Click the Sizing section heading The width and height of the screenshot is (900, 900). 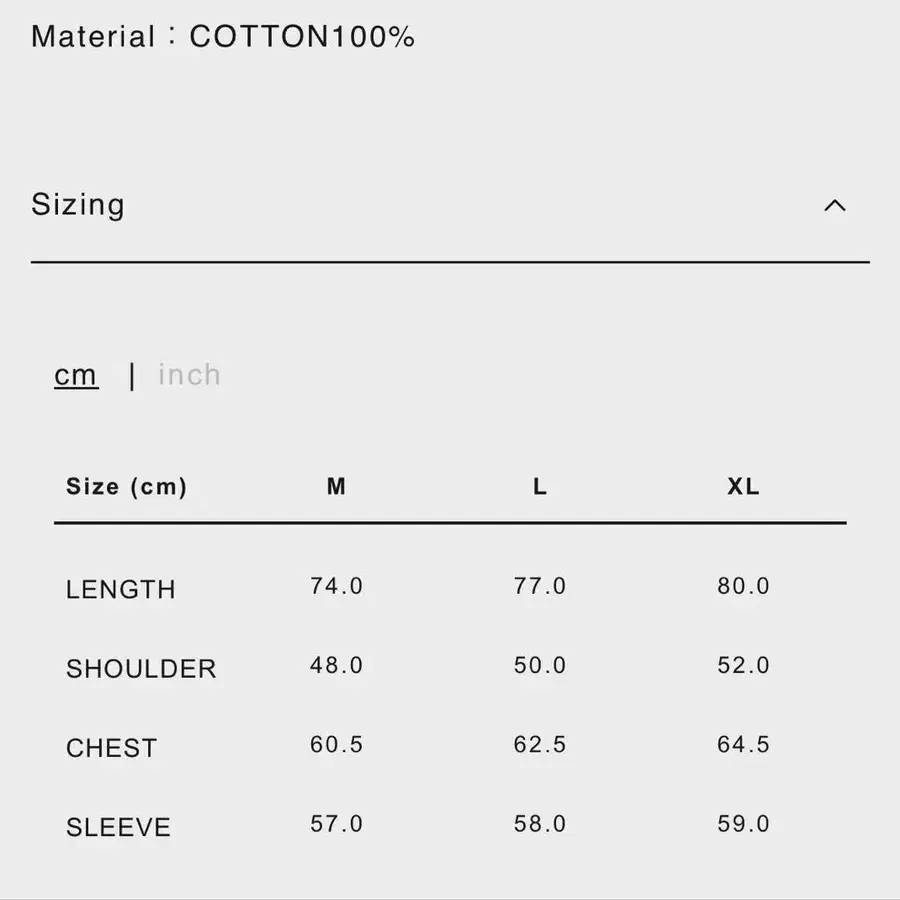pos(78,205)
